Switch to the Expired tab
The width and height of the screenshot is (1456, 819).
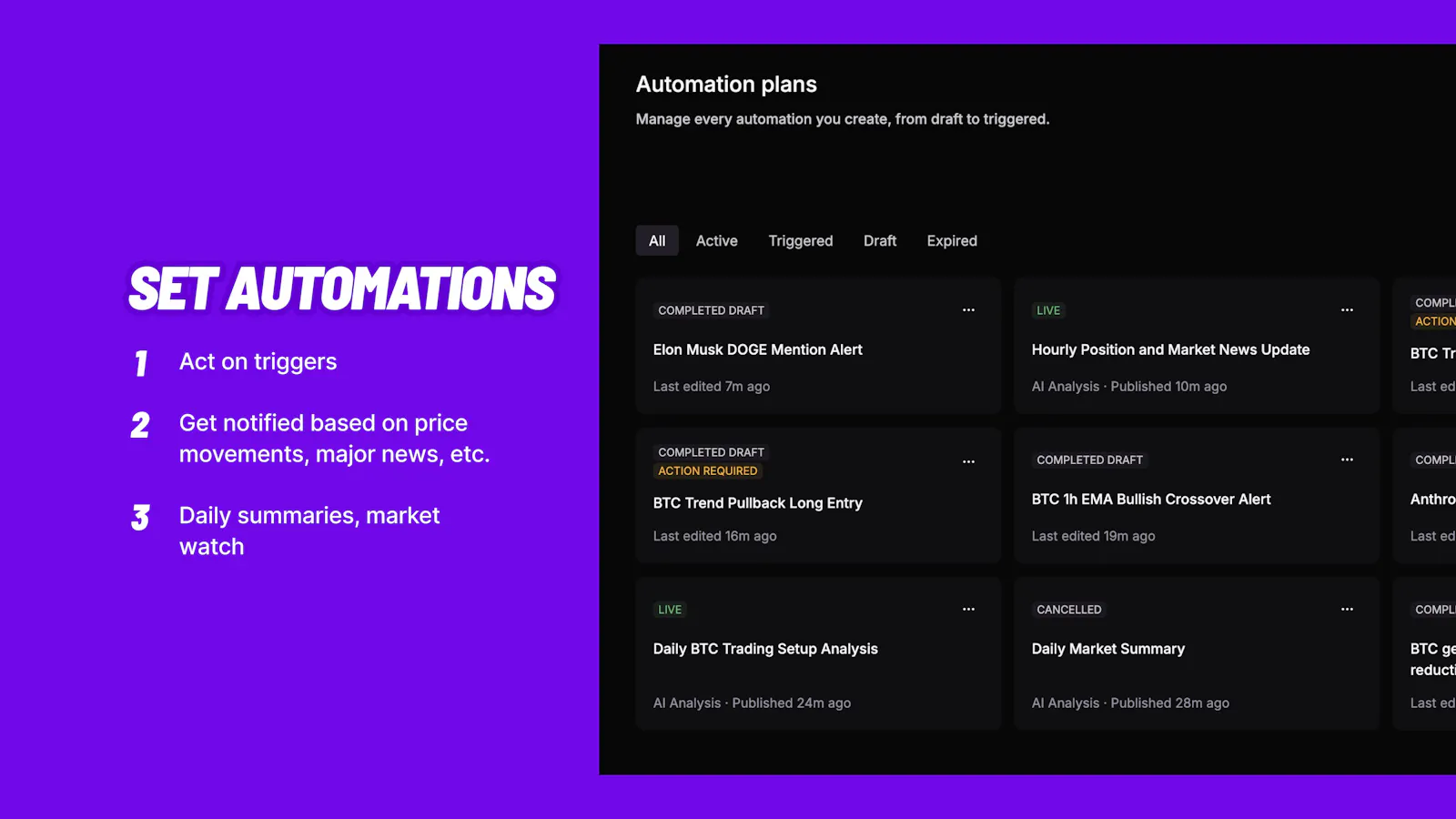[952, 241]
